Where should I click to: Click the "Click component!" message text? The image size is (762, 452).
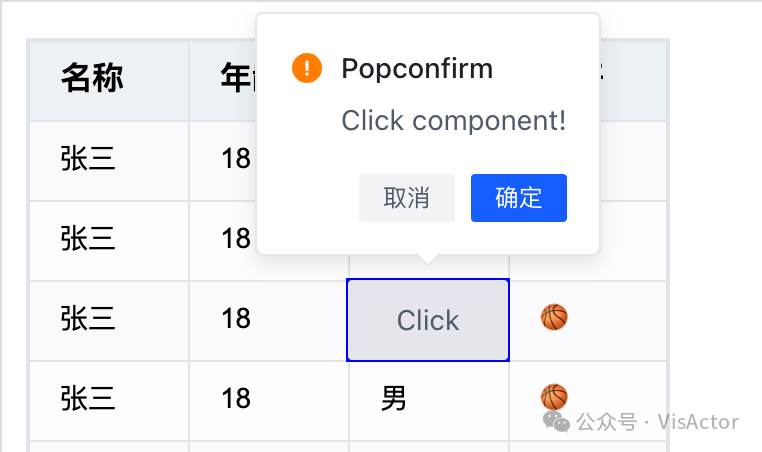454,121
